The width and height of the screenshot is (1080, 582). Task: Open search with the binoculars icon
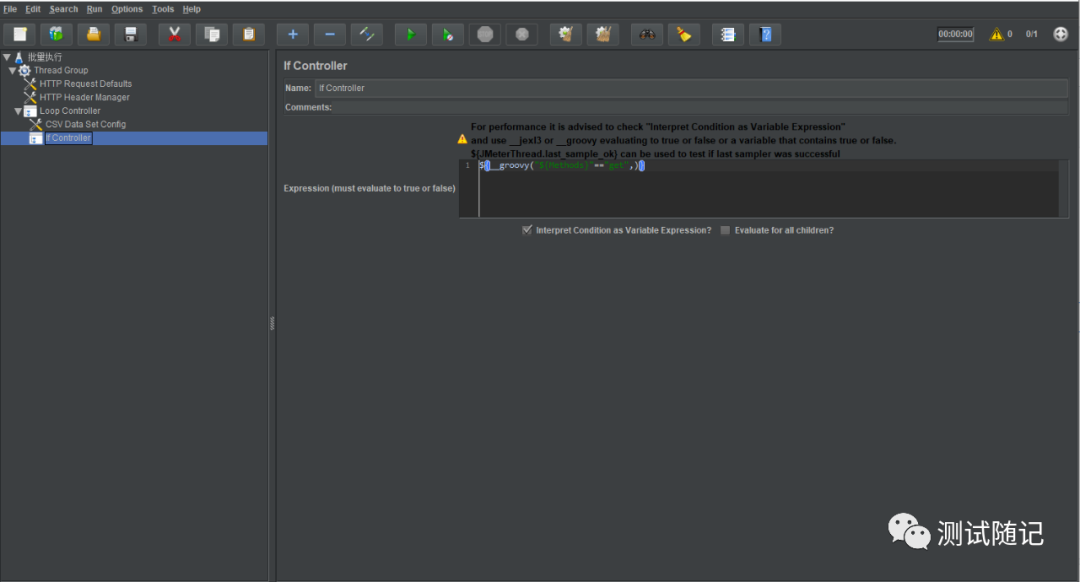point(646,34)
